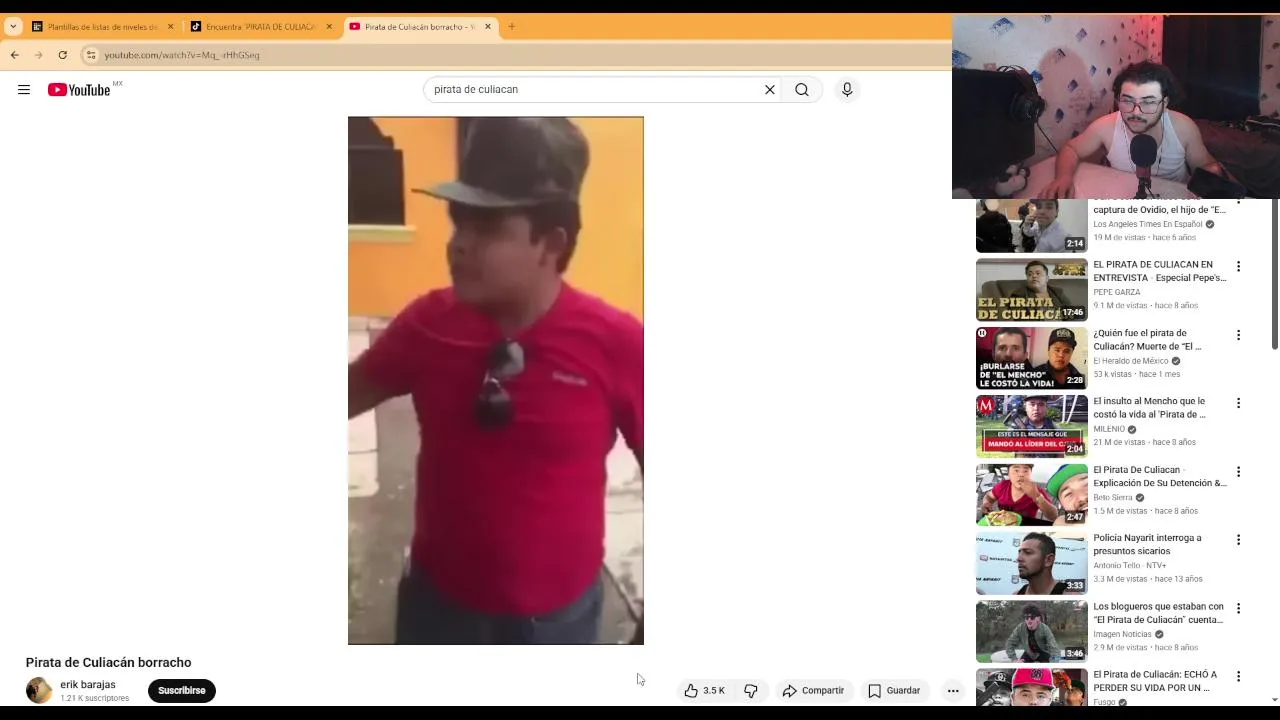The width and height of the screenshot is (1280, 720).
Task: Start voice search with the microphone
Action: tap(847, 90)
